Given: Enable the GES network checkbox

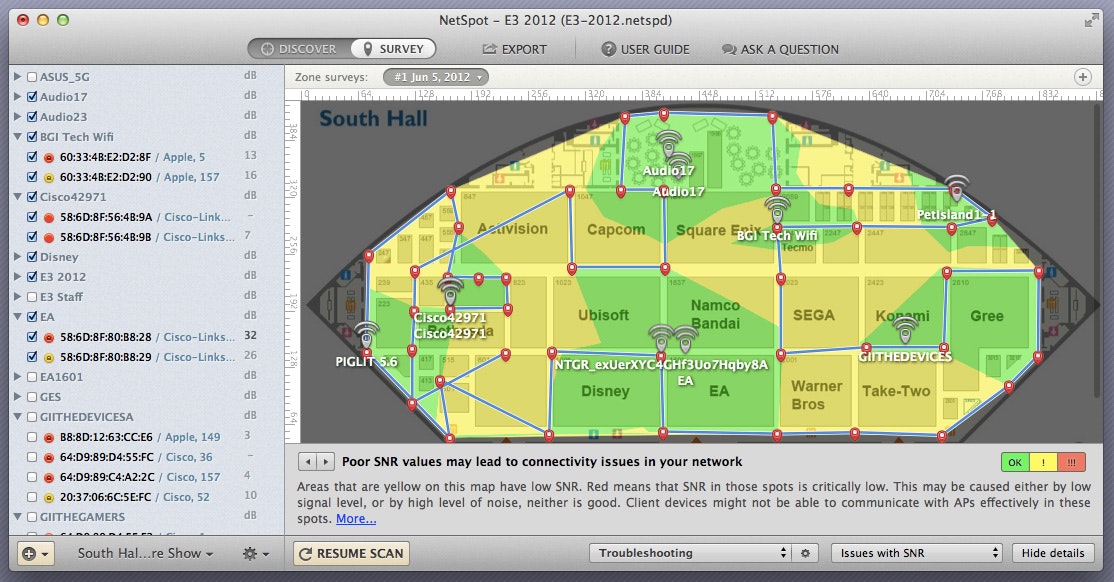Looking at the screenshot, I should [x=31, y=397].
